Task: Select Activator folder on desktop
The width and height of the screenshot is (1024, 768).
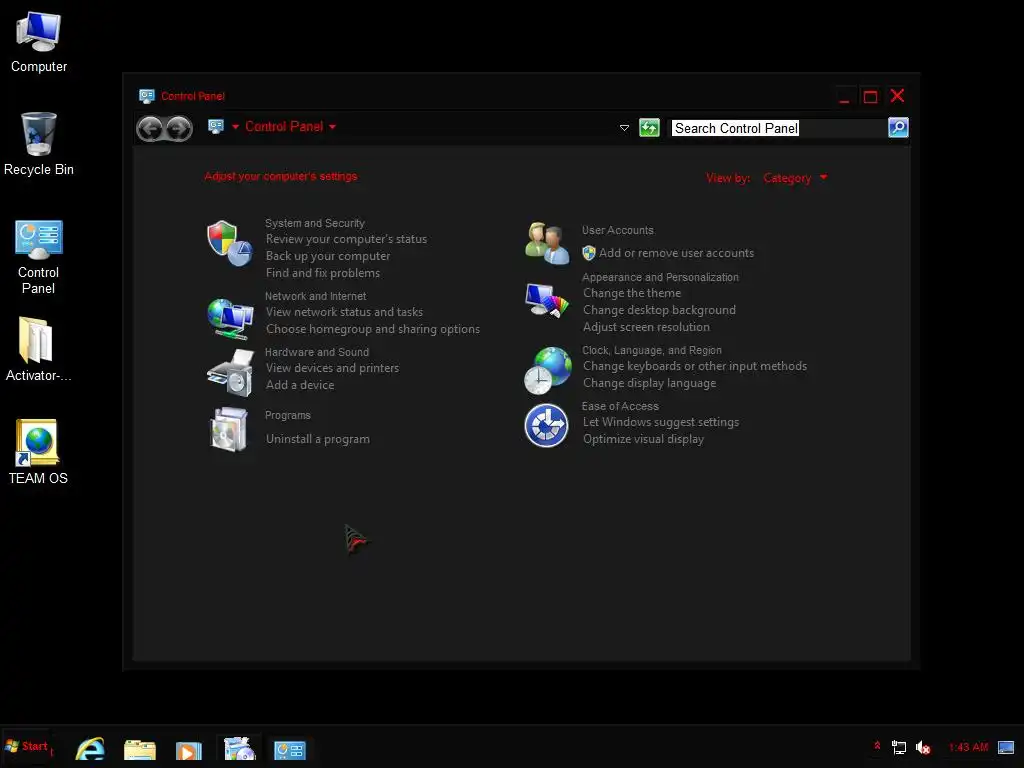Action: [39, 349]
